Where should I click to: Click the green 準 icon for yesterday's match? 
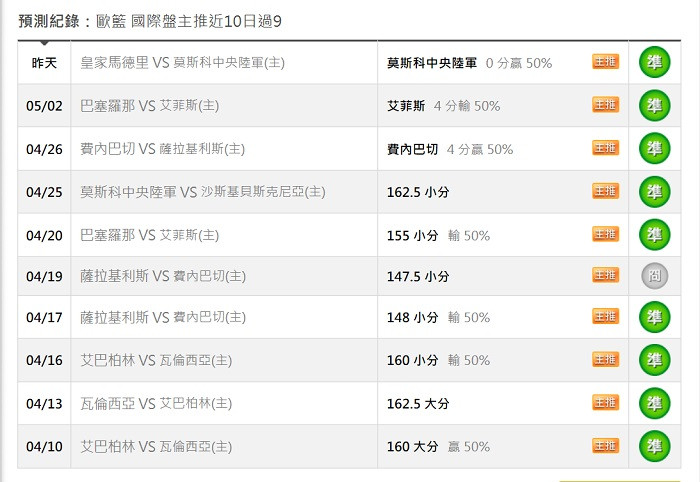click(654, 62)
